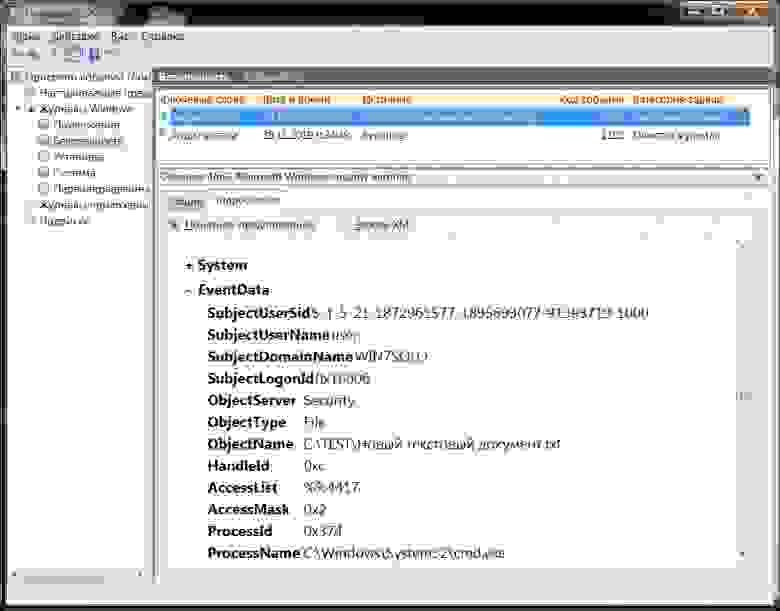Click the blue Help toolbar icon
This screenshot has height=611, width=780.
[x=93, y=53]
